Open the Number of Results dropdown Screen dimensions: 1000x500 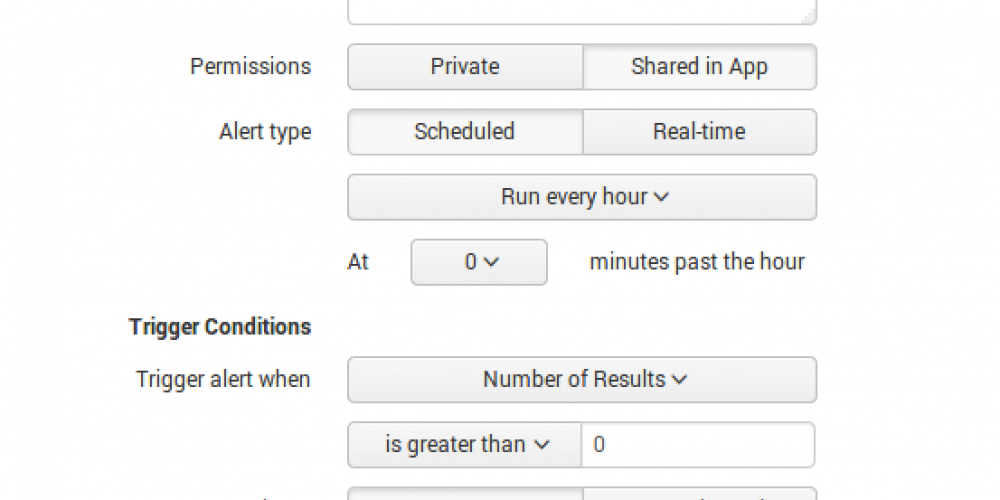coord(582,380)
